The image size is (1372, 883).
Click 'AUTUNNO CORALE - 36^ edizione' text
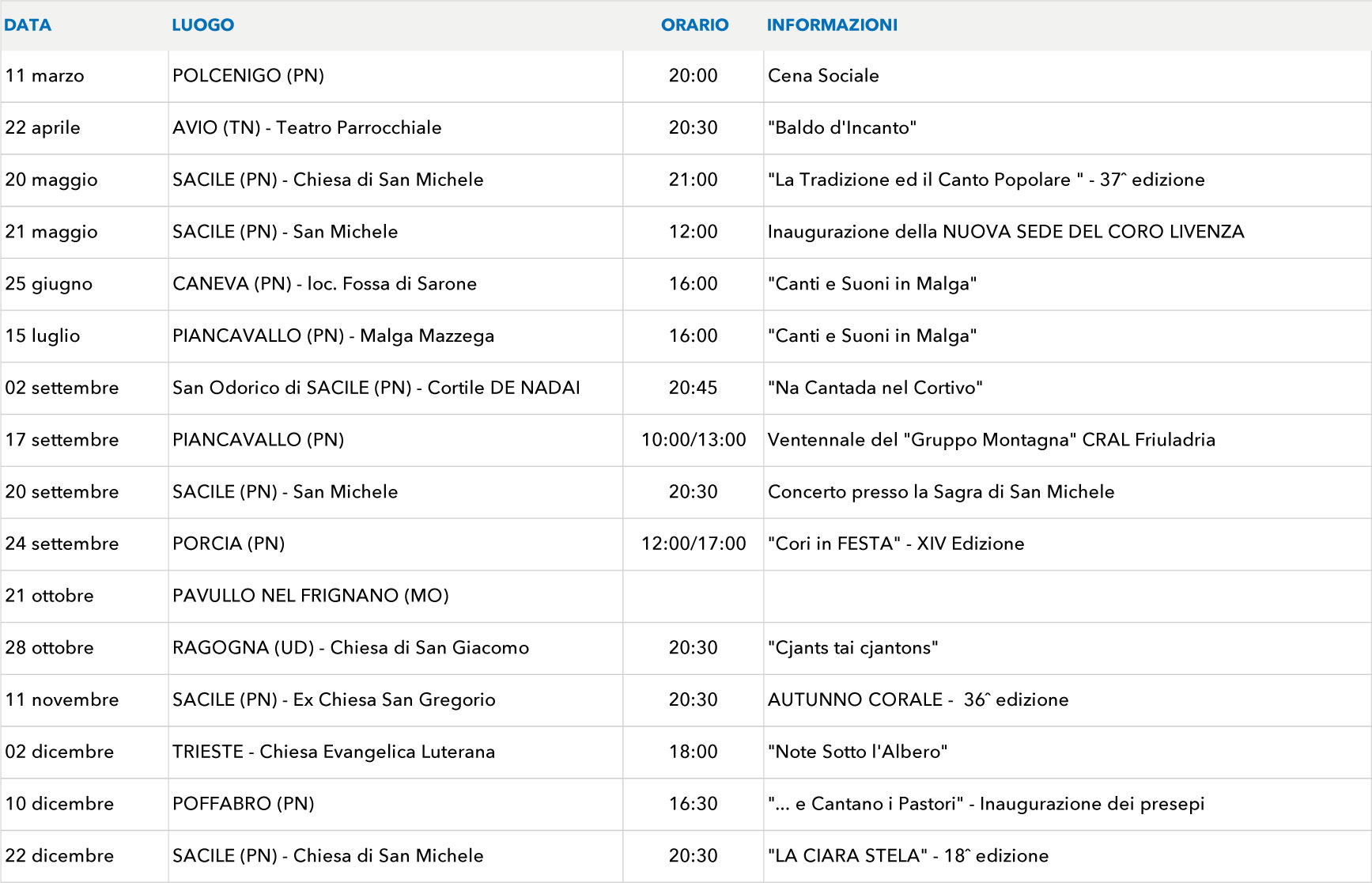(918, 700)
